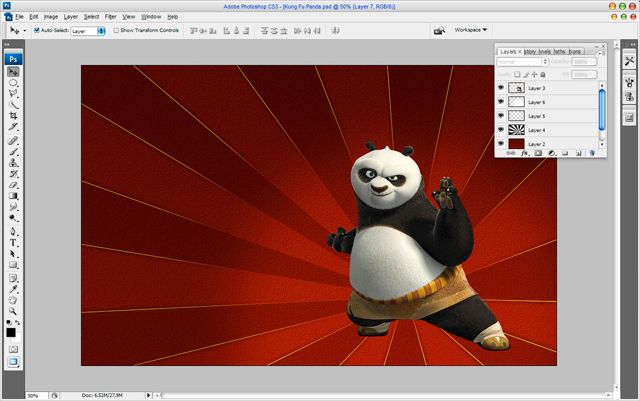Open the Select menu
The width and height of the screenshot is (640, 401).
[x=91, y=17]
